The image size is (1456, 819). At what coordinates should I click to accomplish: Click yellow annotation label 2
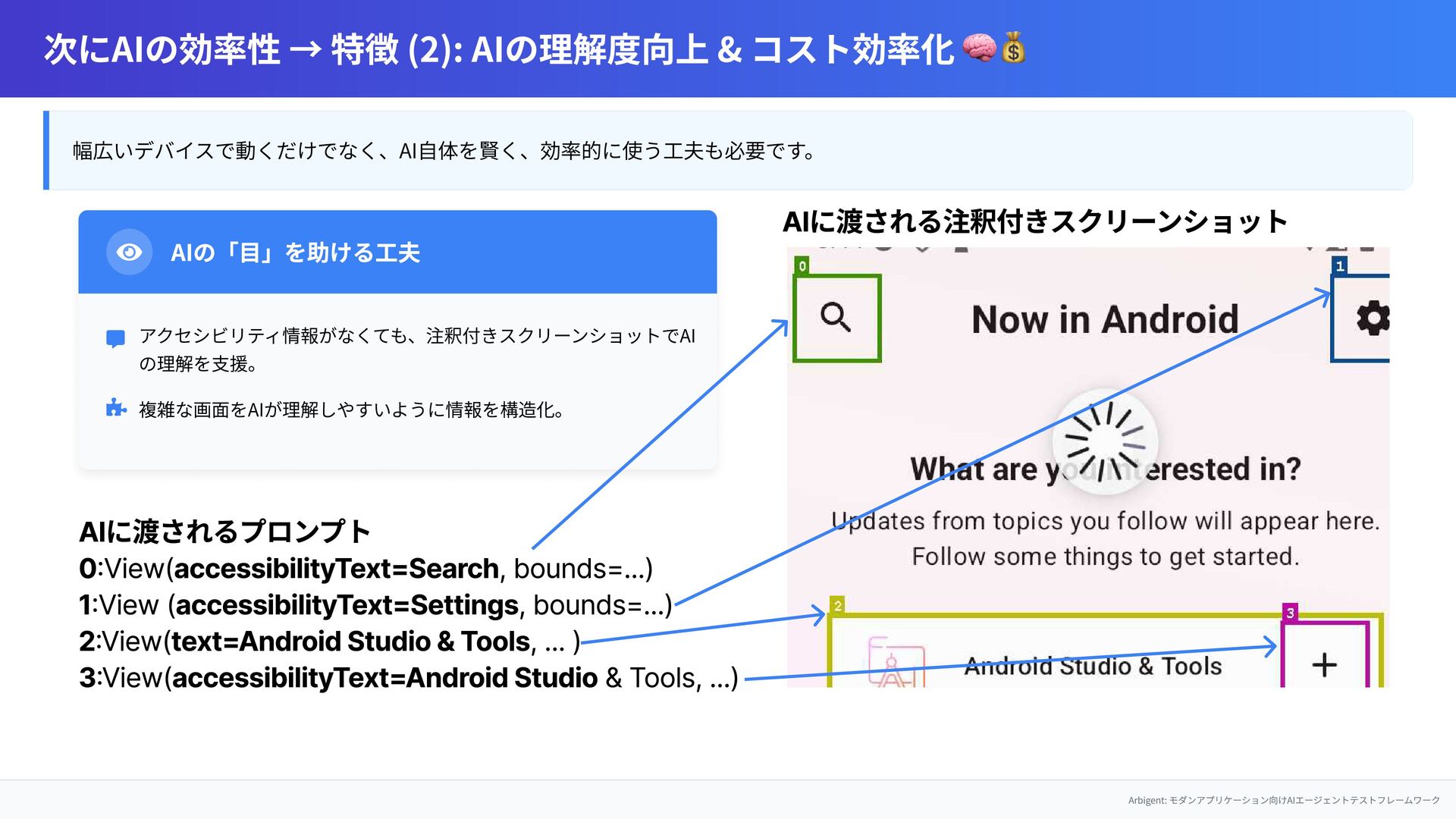[837, 605]
